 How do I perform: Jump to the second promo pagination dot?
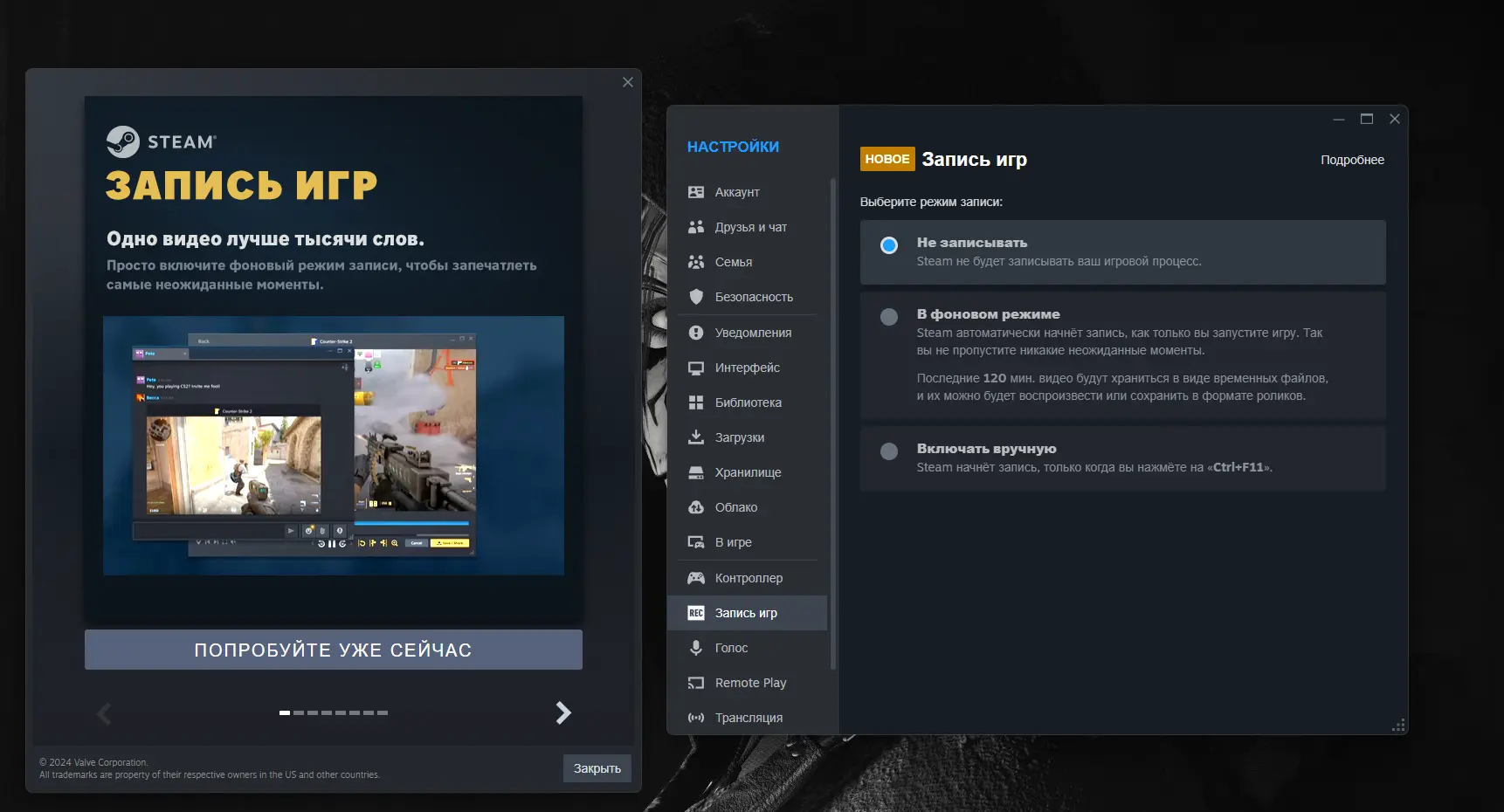(x=299, y=712)
